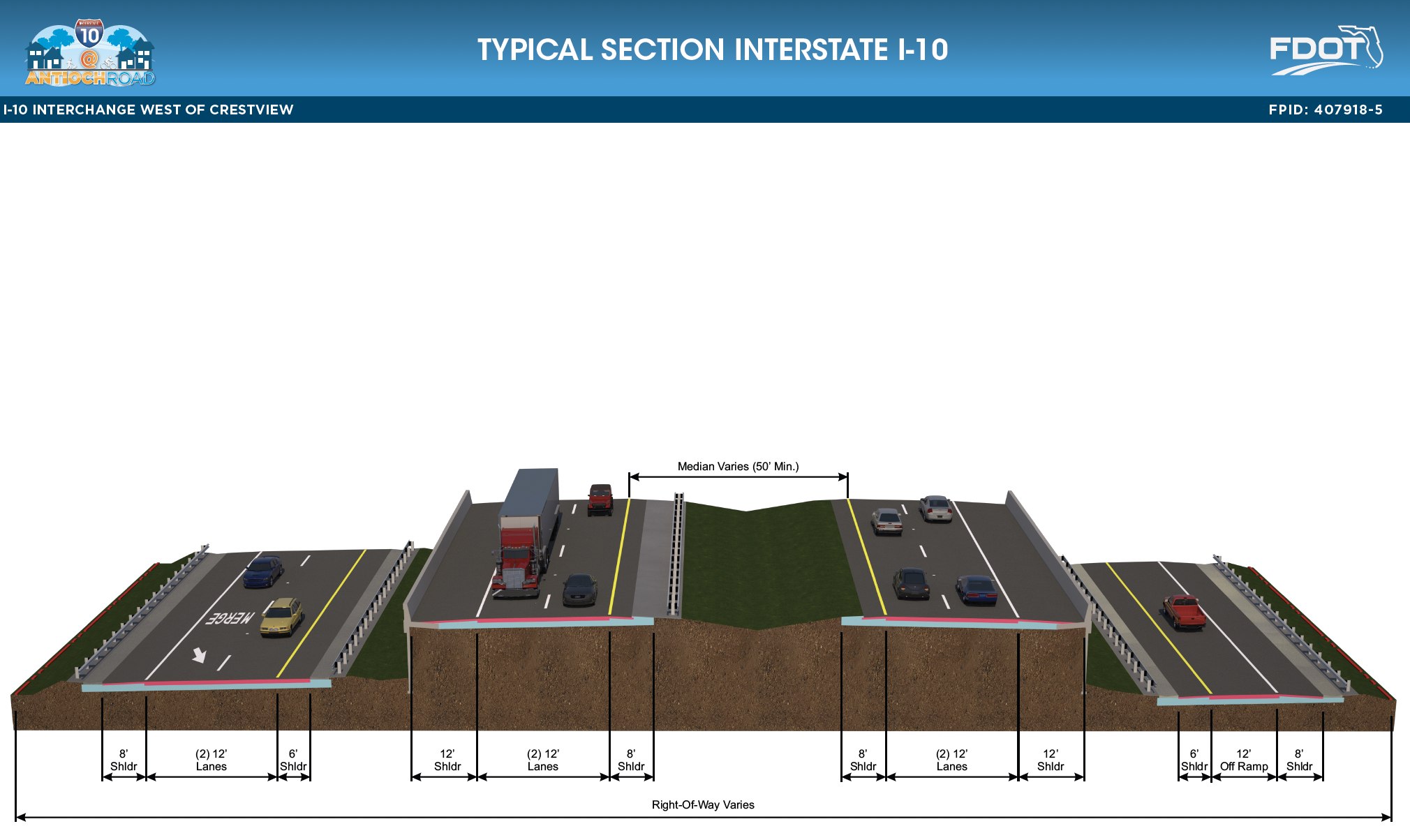Click the I-10 @ Antioch Road logo
The height and width of the screenshot is (840, 1410).
[x=89, y=54]
